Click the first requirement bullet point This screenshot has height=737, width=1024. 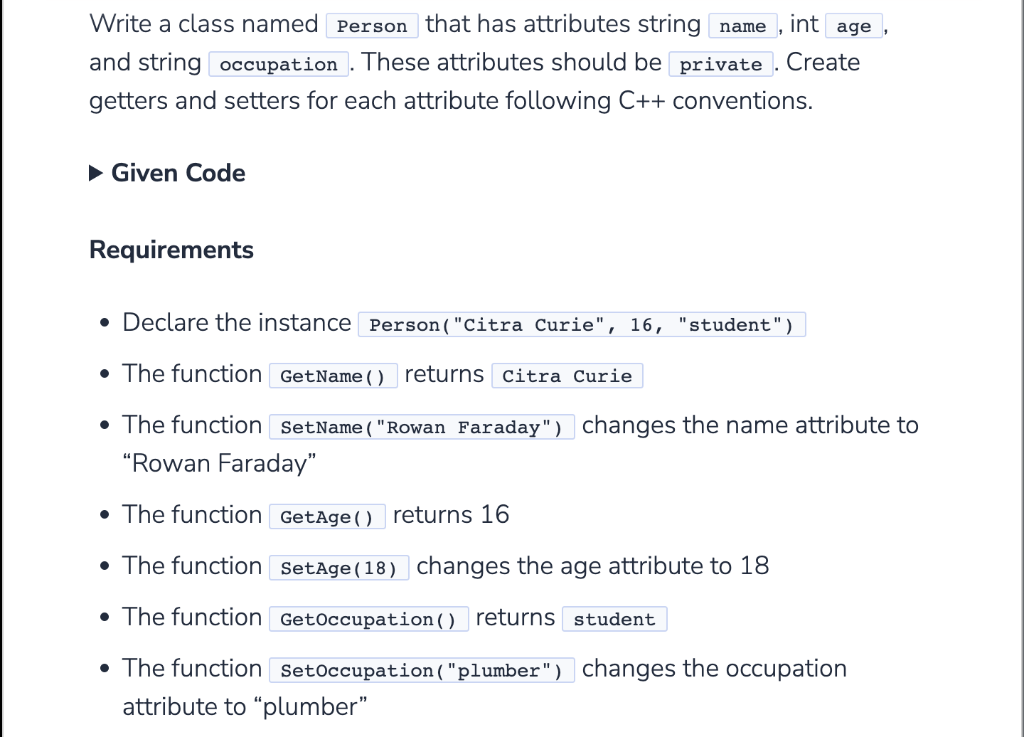coord(105,322)
